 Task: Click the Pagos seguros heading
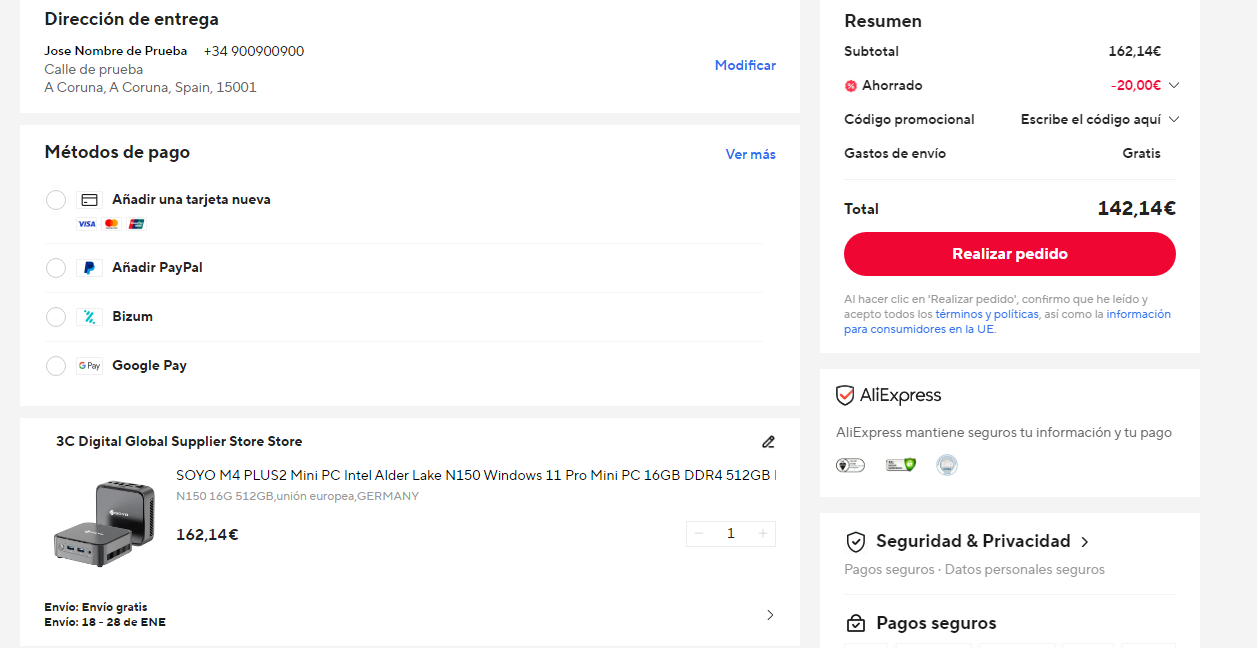[936, 624]
